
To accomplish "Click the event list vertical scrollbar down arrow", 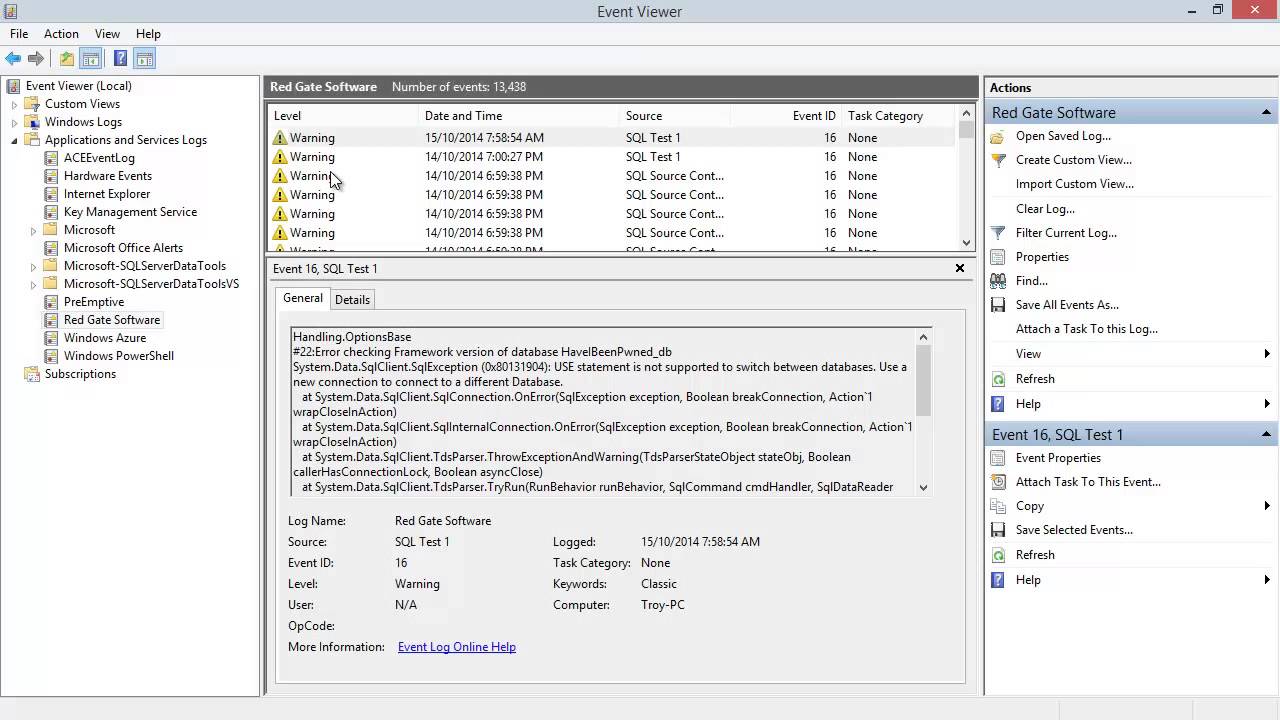I will (x=966, y=242).
